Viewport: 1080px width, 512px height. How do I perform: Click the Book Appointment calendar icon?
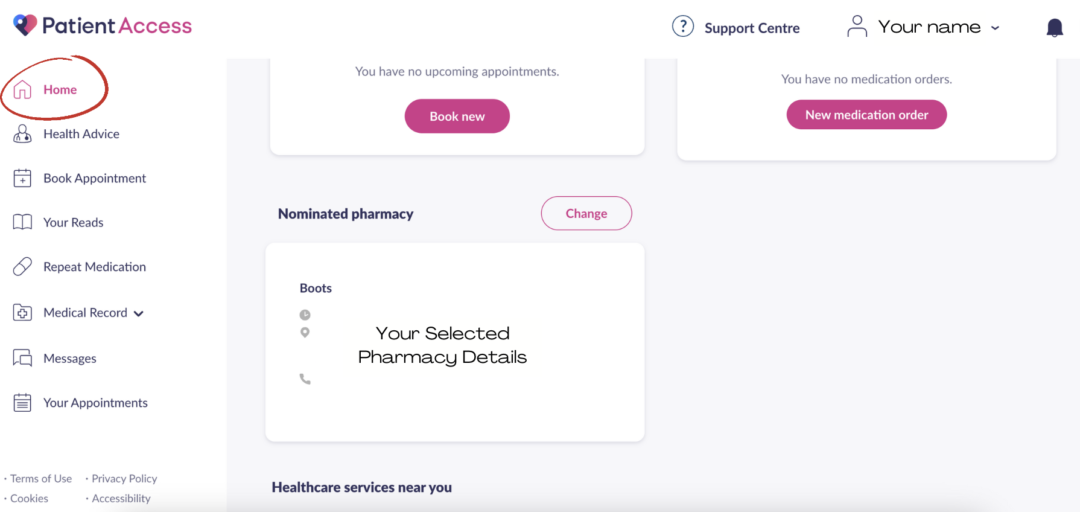pos(23,179)
